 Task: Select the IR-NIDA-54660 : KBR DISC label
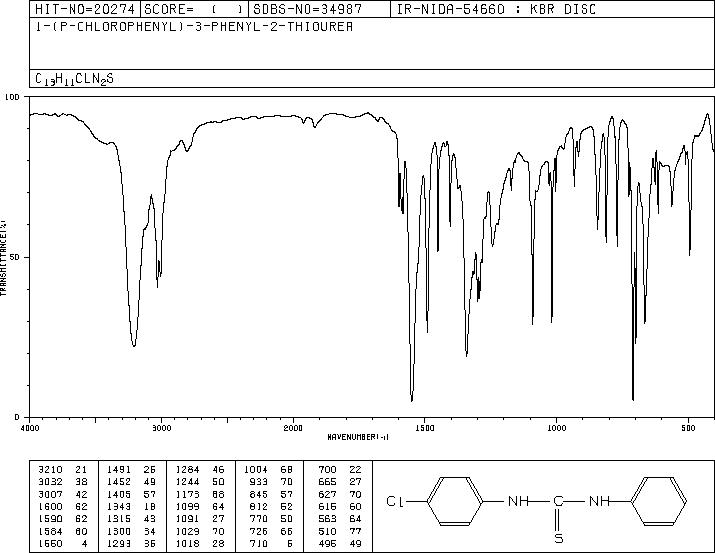(x=496, y=9)
